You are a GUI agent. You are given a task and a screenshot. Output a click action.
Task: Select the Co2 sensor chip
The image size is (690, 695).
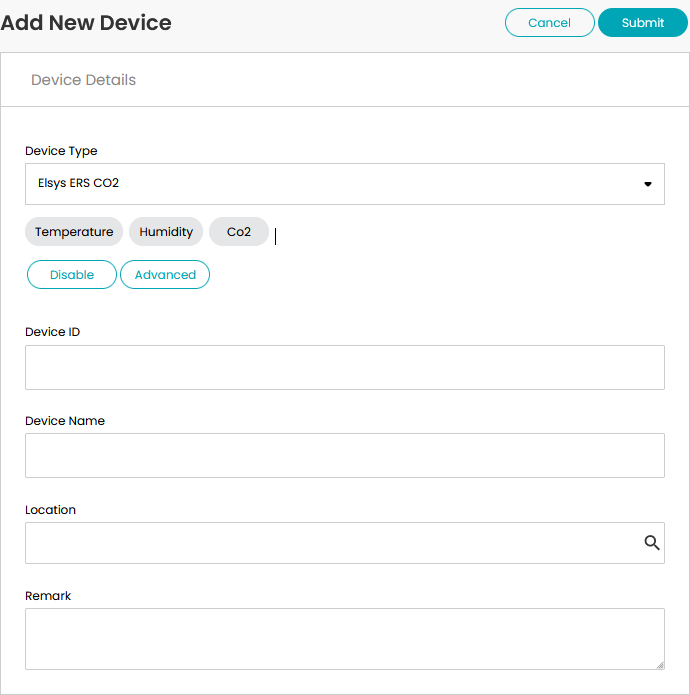tap(239, 232)
